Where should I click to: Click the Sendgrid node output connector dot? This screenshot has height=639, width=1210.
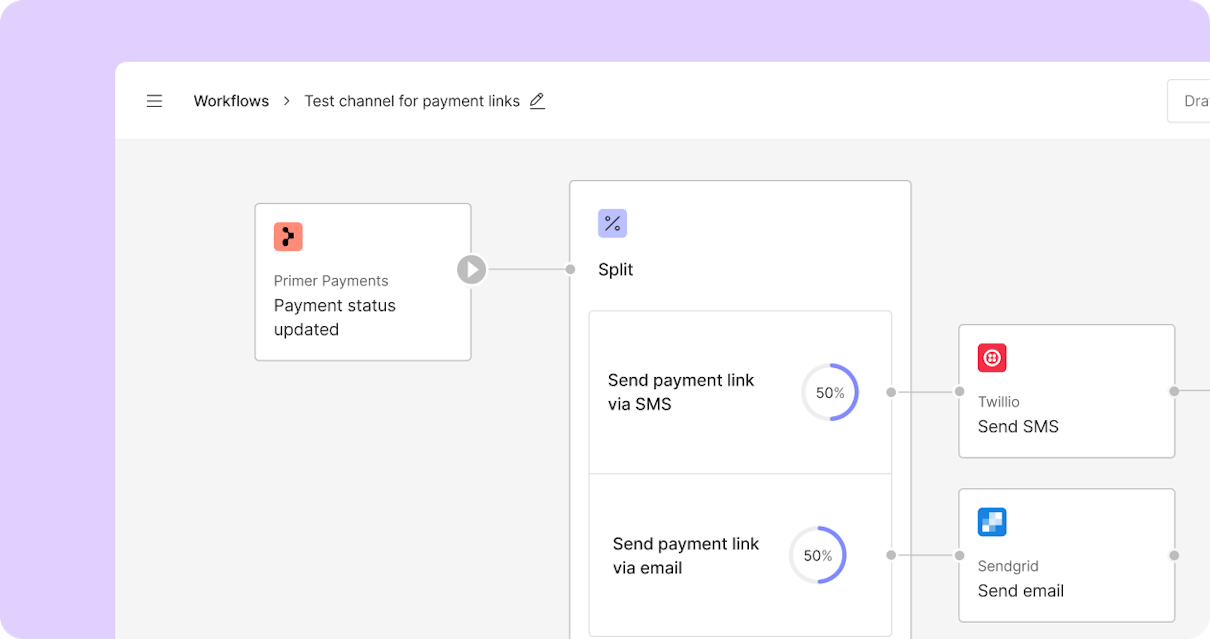[x=1175, y=555]
